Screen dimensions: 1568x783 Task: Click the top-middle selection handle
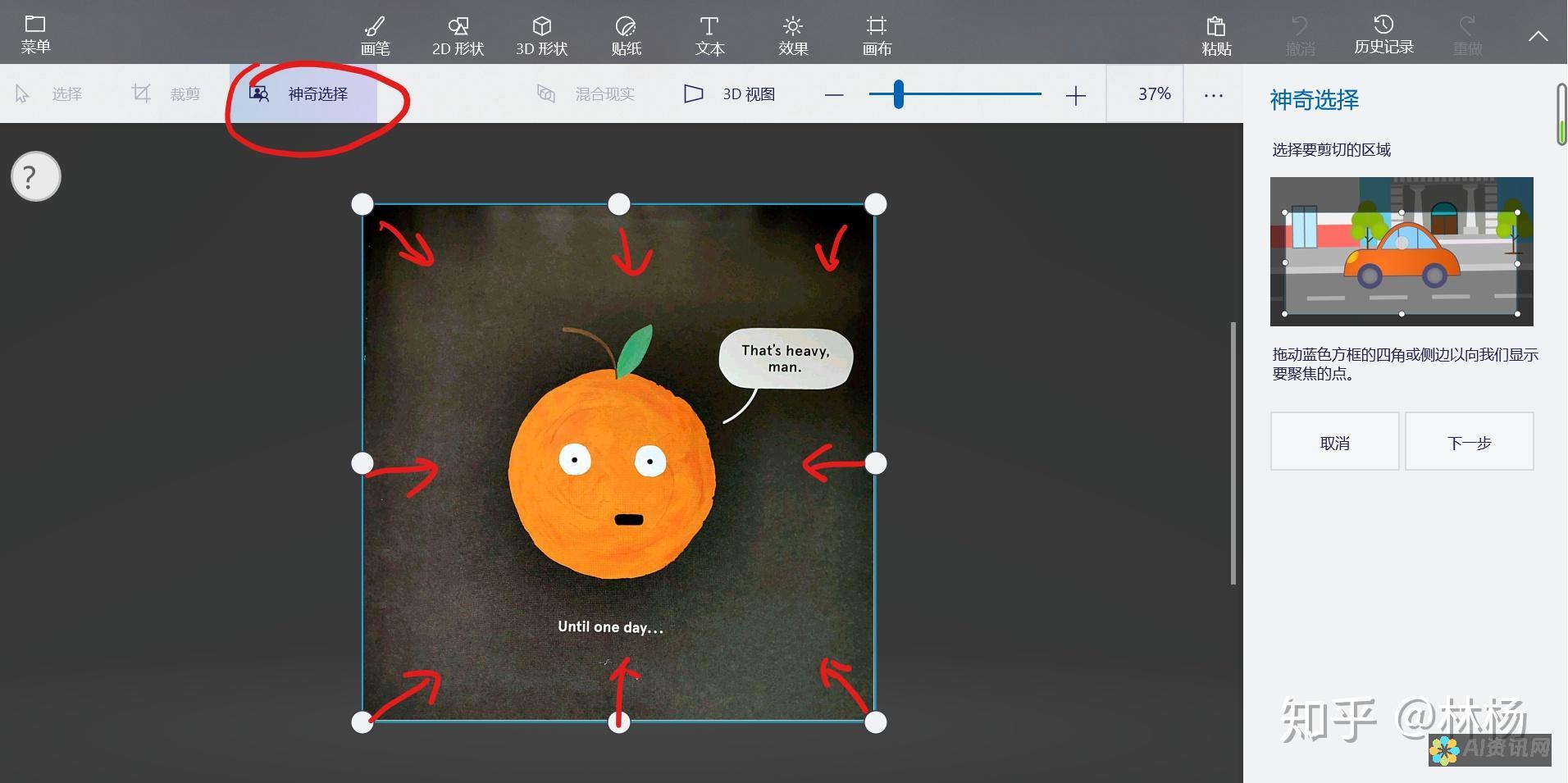(x=619, y=204)
